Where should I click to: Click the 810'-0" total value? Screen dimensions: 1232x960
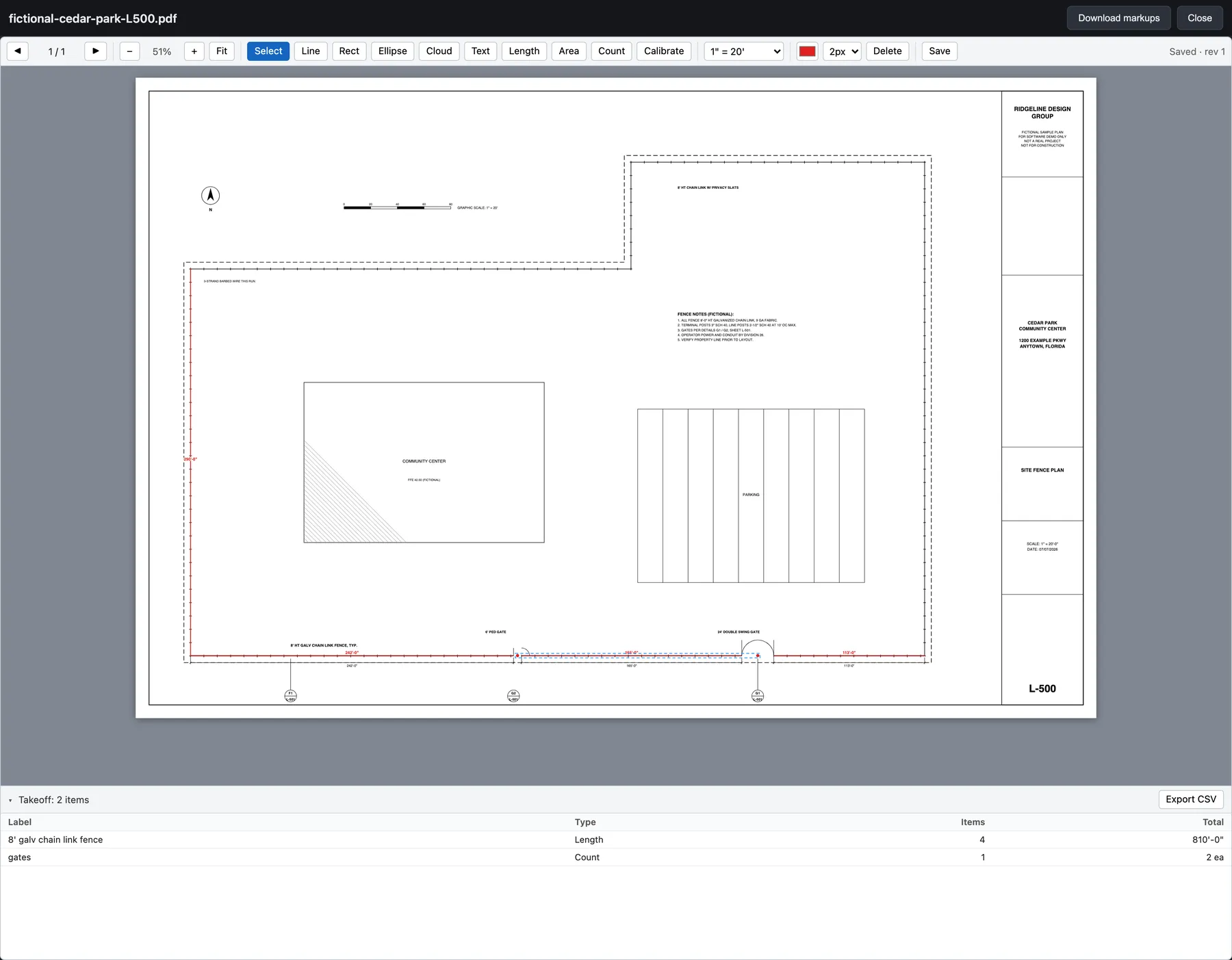(x=1207, y=840)
